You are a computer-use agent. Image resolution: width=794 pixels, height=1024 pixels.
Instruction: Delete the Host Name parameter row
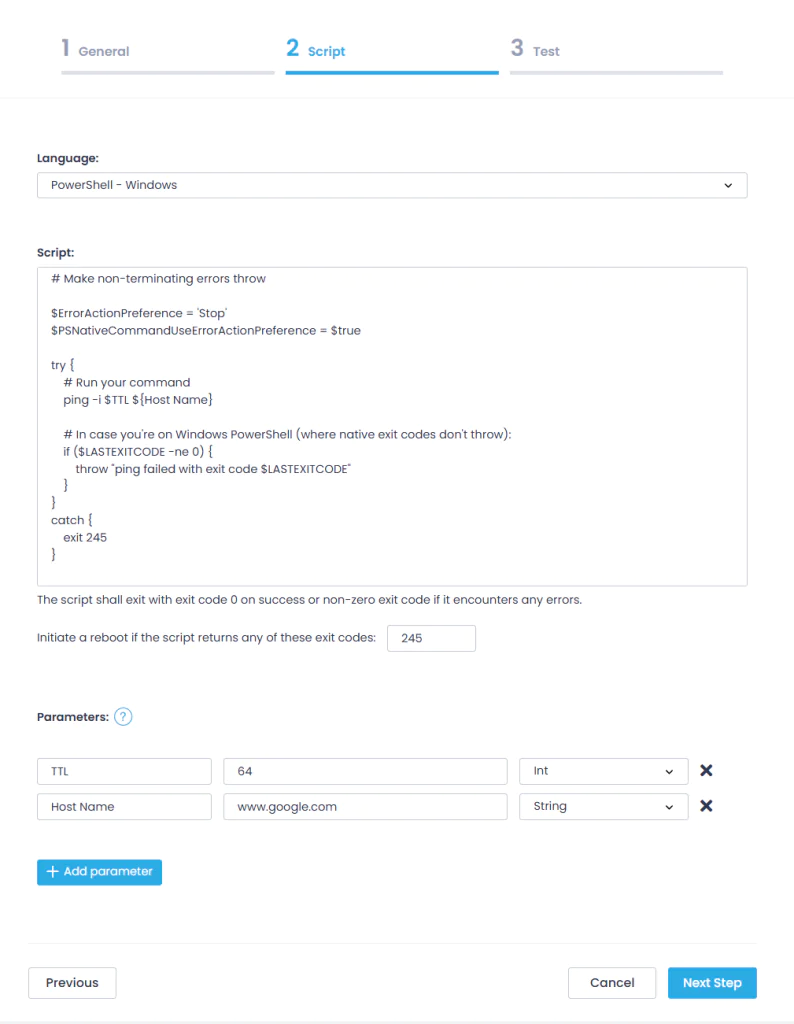pos(706,806)
